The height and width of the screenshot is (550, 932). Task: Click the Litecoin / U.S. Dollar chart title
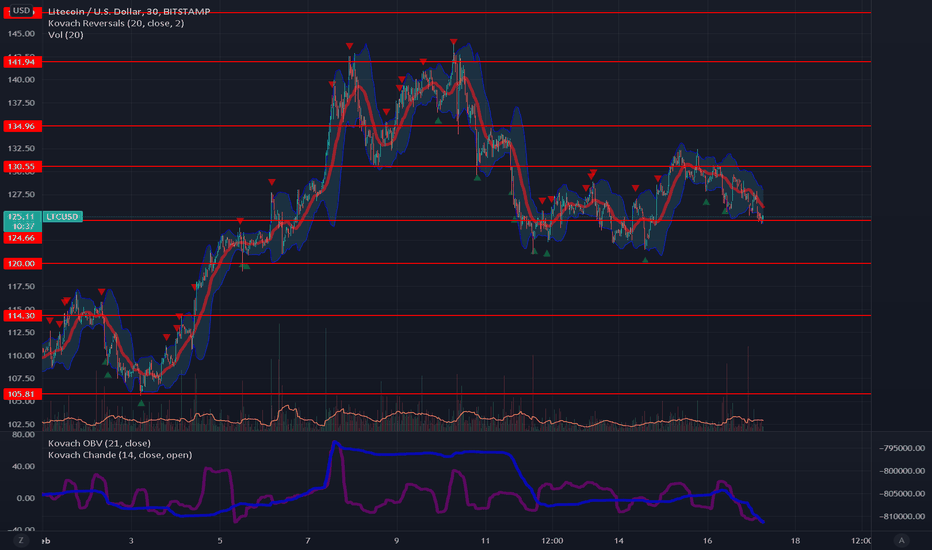point(128,11)
